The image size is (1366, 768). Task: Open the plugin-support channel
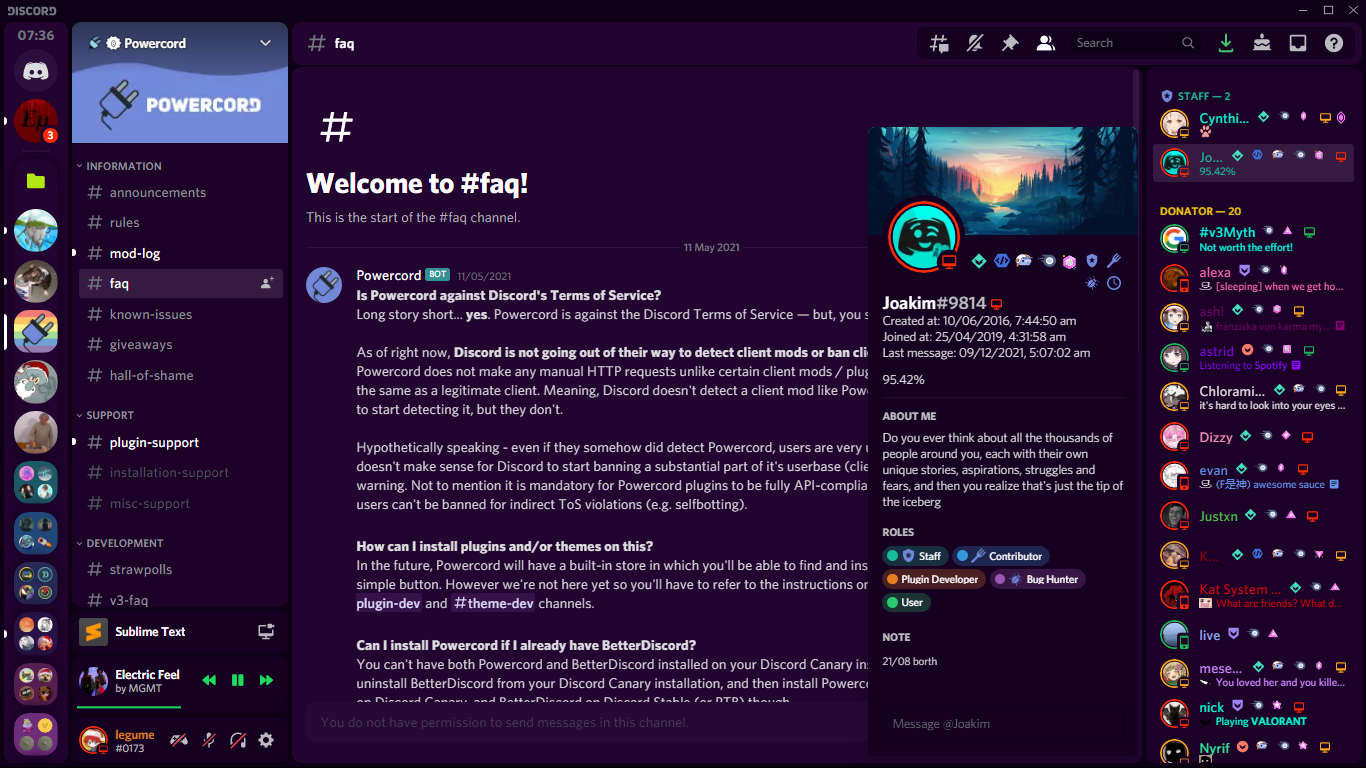(x=180, y=442)
